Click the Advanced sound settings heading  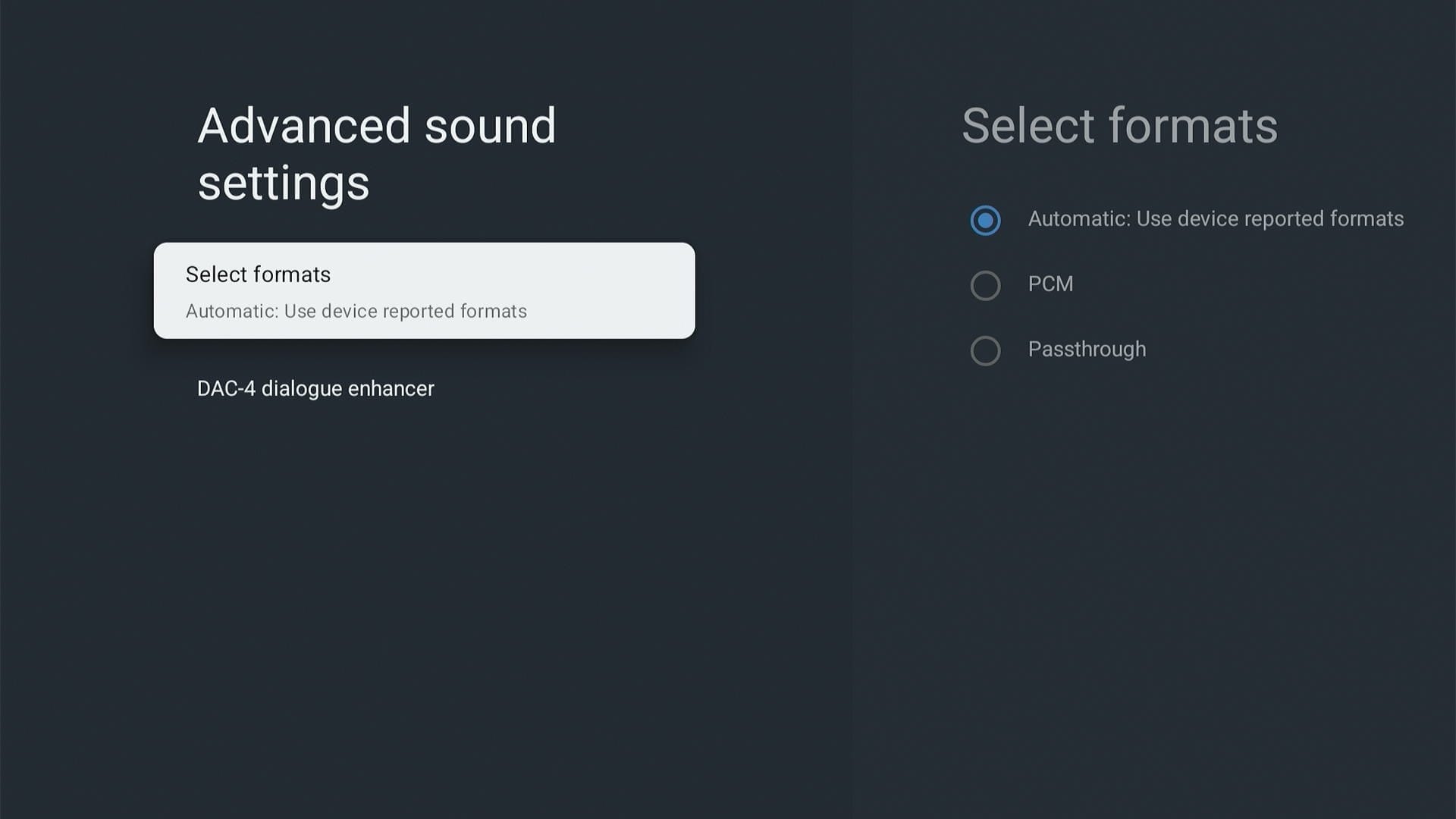point(377,153)
